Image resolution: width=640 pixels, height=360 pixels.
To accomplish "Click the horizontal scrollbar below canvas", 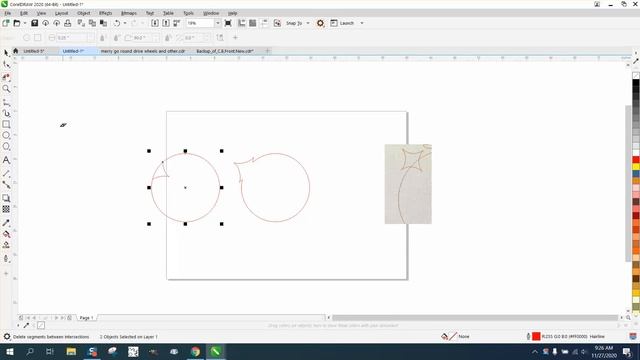I will click(x=475, y=318).
